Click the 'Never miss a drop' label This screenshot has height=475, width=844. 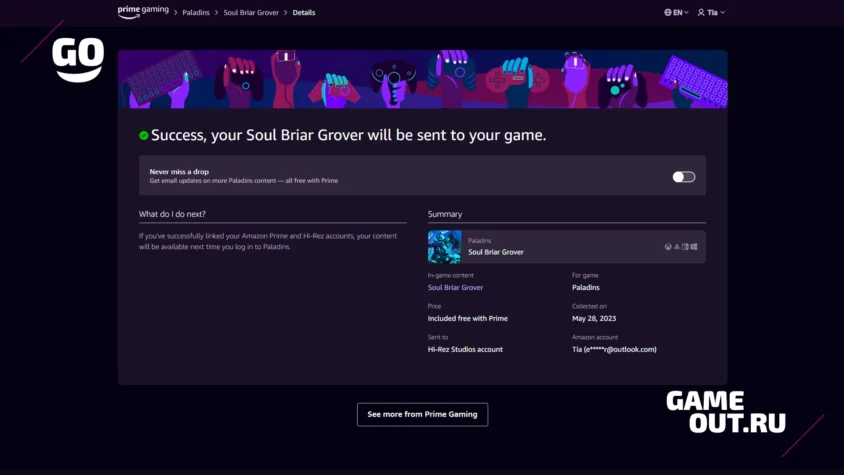pyautogui.click(x=179, y=171)
